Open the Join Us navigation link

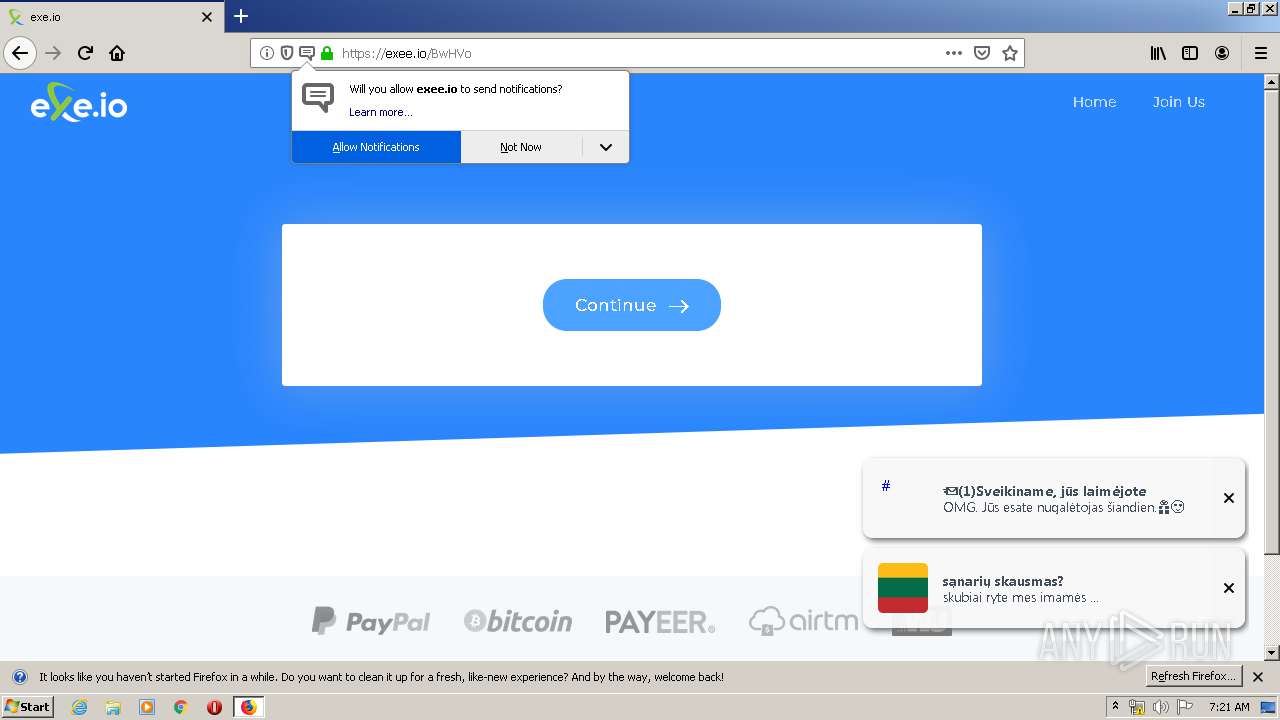click(1178, 102)
